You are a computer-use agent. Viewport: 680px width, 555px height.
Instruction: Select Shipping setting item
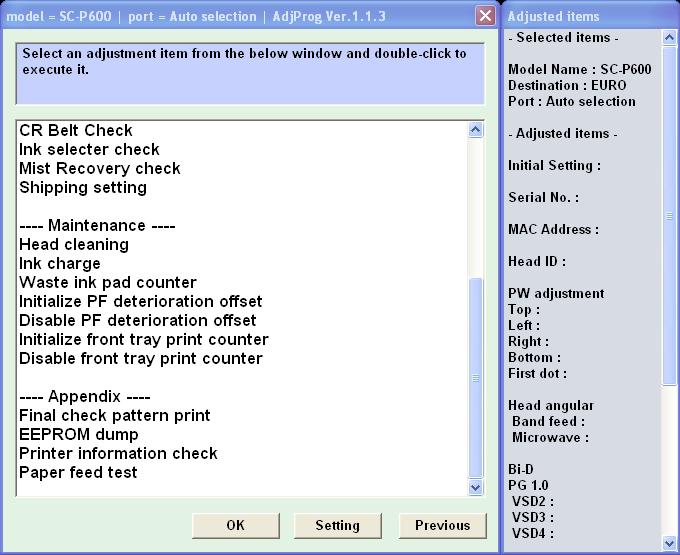tap(83, 188)
